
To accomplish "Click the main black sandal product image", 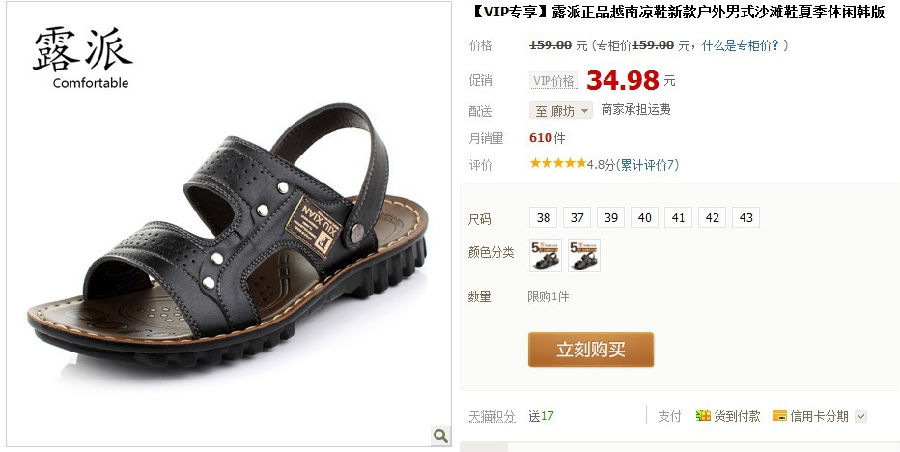I will click(228, 235).
